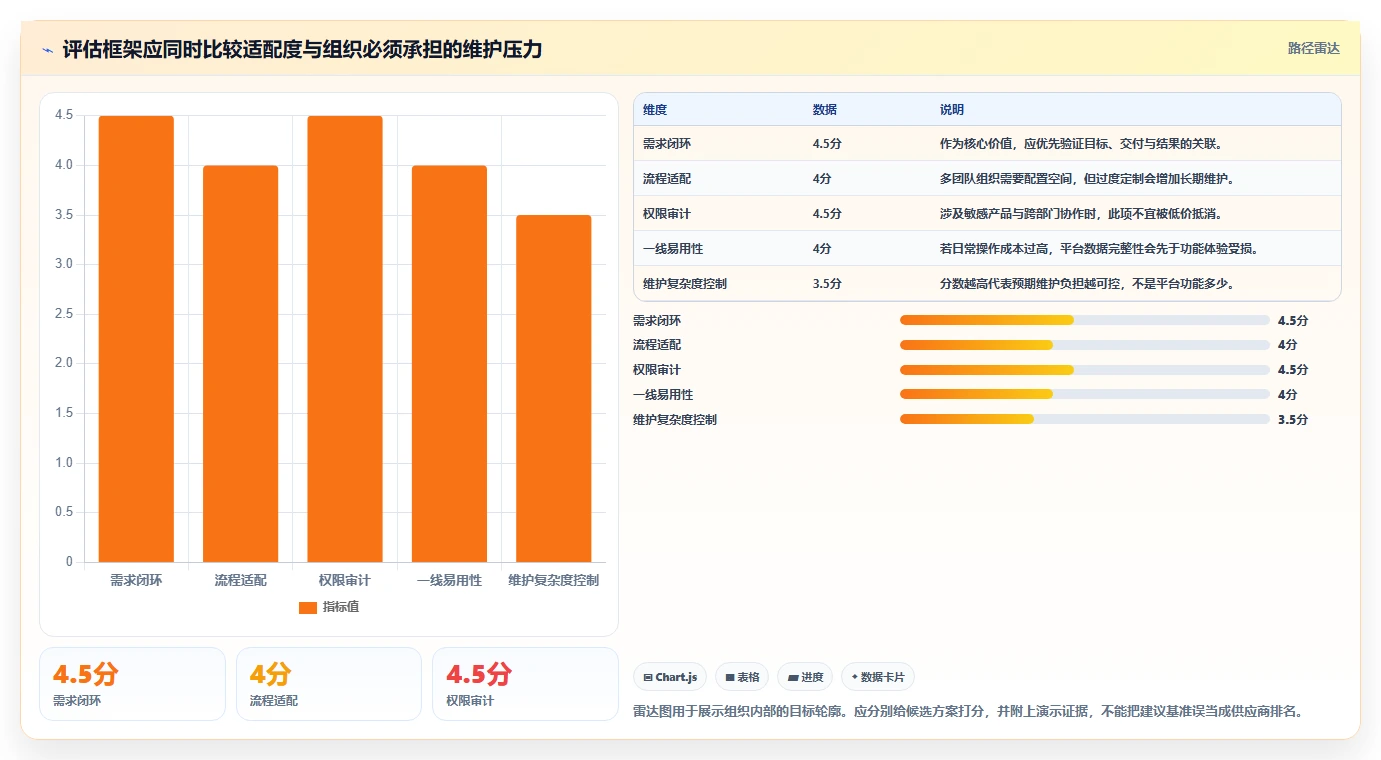Click description starting 多团队组织需要配置空间
The width and height of the screenshot is (1381, 760).
point(1088,179)
